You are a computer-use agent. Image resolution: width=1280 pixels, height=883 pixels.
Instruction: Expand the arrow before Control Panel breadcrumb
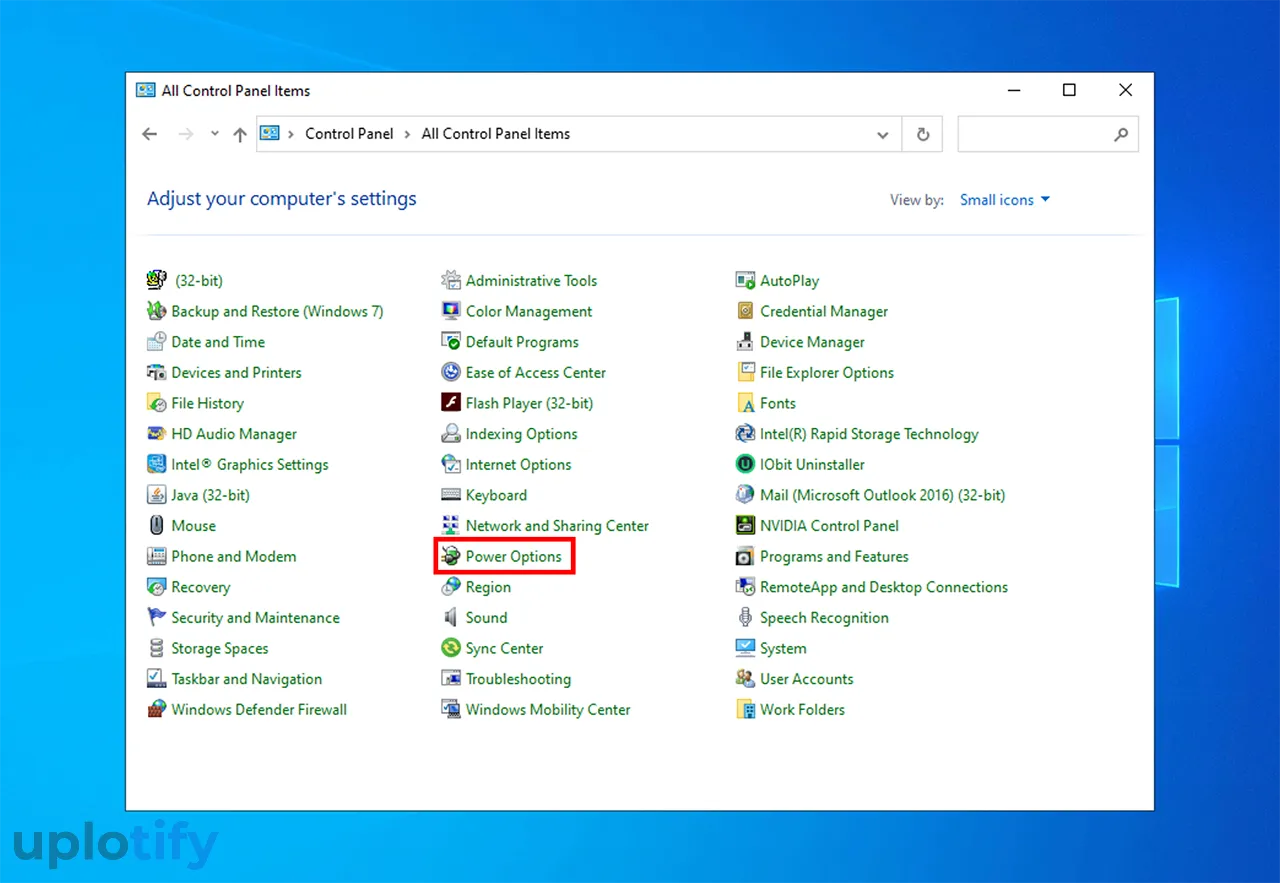point(291,134)
